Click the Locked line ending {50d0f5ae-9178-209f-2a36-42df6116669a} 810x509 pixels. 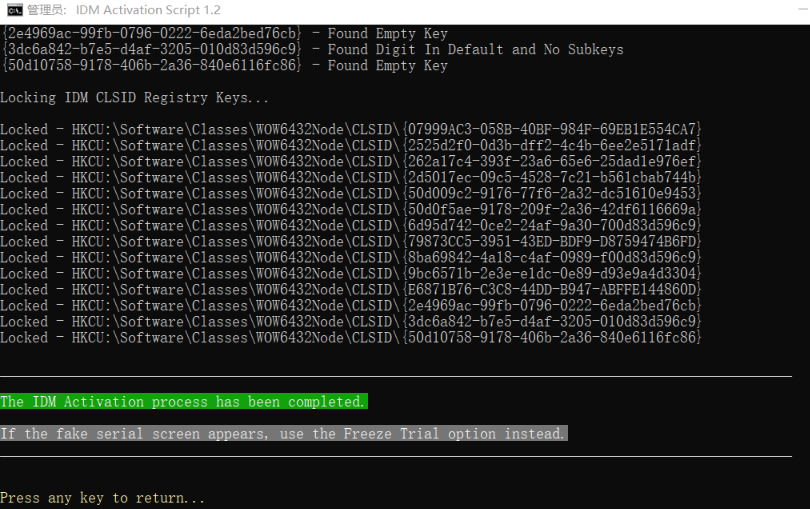click(x=351, y=209)
